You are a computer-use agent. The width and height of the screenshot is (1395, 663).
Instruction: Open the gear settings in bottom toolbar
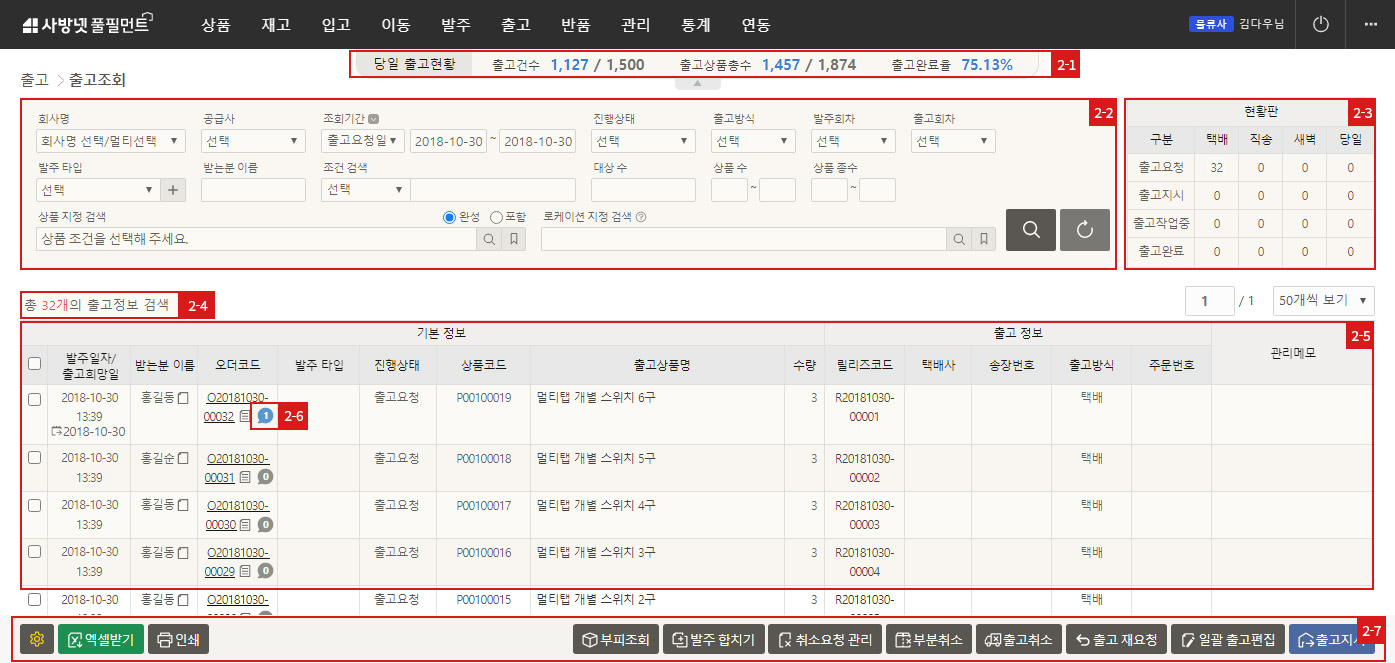(38, 639)
